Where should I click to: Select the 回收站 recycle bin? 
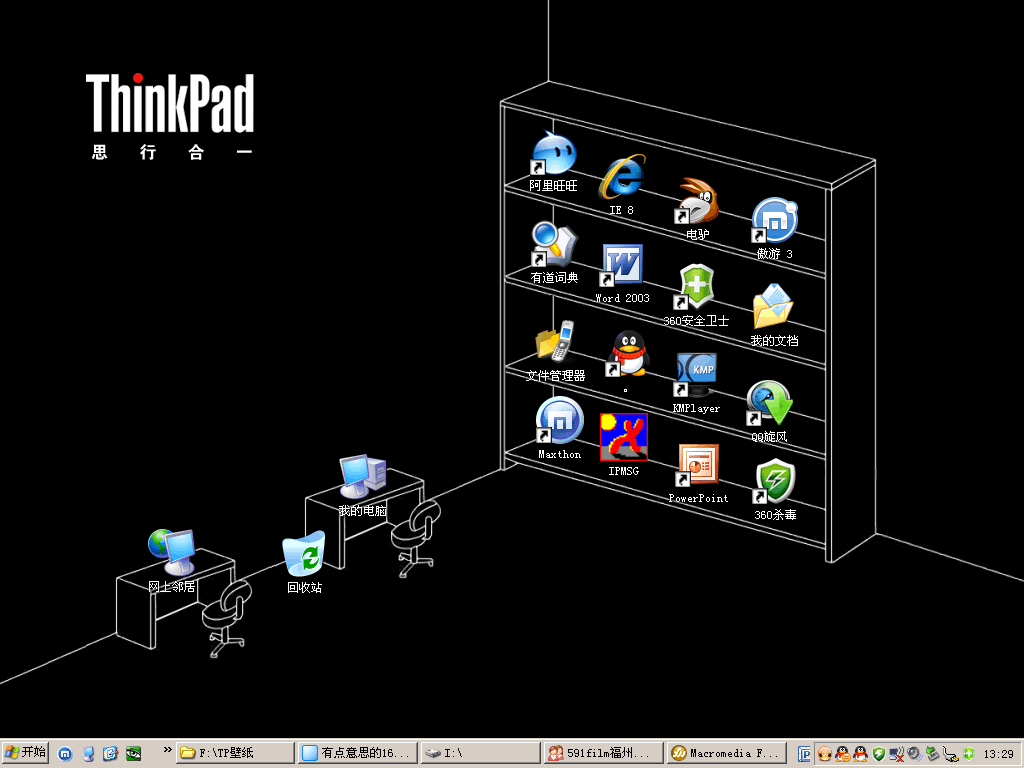304,562
